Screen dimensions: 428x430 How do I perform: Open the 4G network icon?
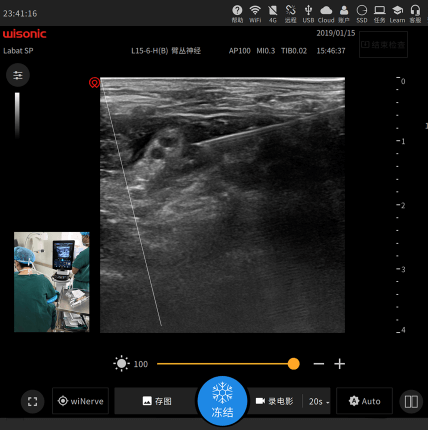[273, 14]
